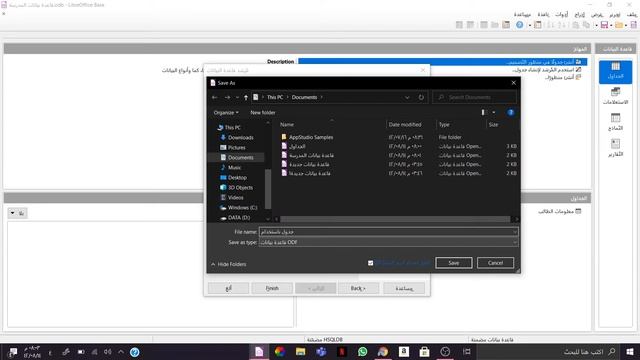Open the بلا preview dropdown in Base window
640x360 pixels.
tap(17, 213)
